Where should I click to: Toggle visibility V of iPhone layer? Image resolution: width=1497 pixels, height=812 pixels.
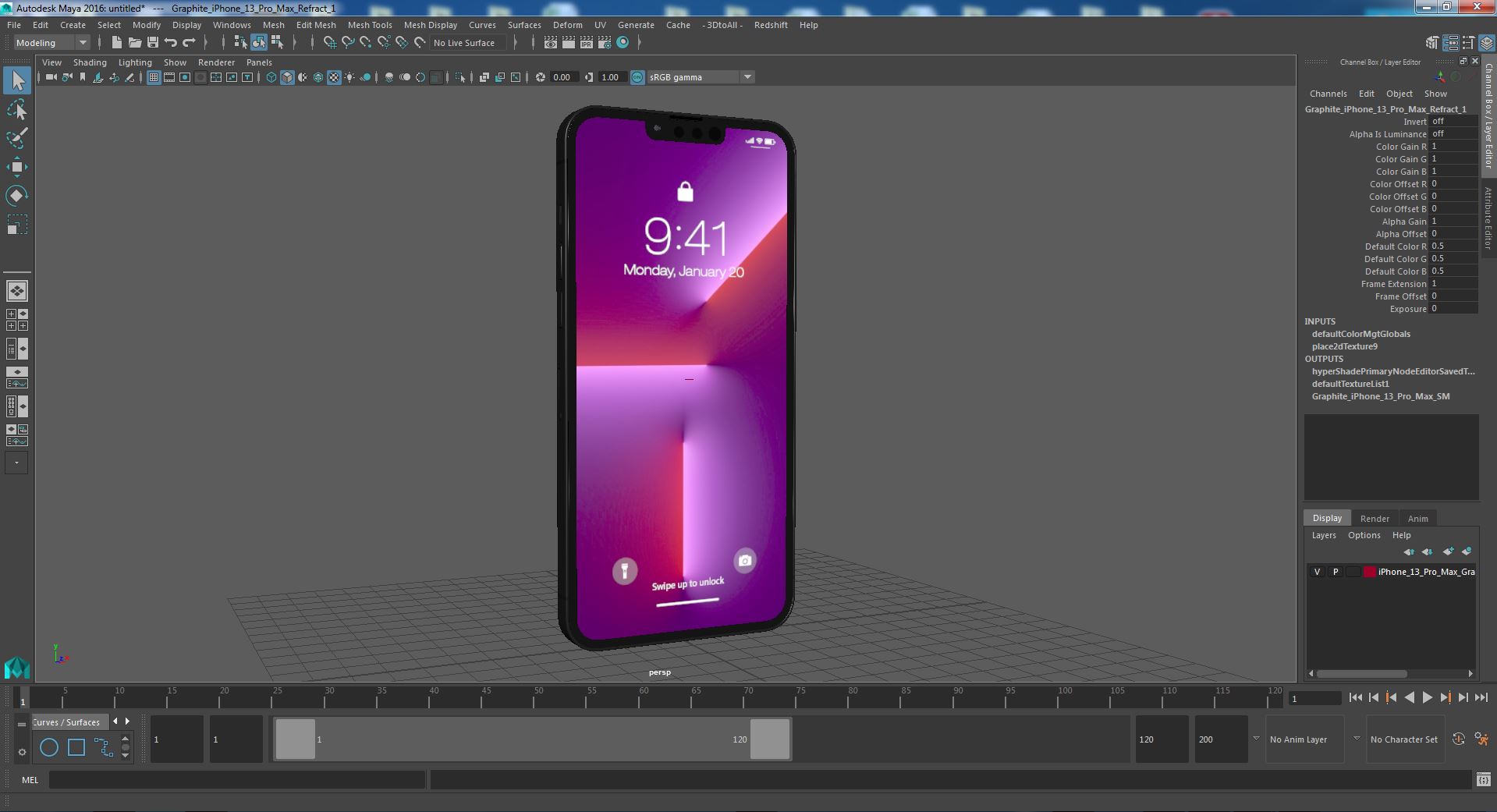[x=1318, y=572]
